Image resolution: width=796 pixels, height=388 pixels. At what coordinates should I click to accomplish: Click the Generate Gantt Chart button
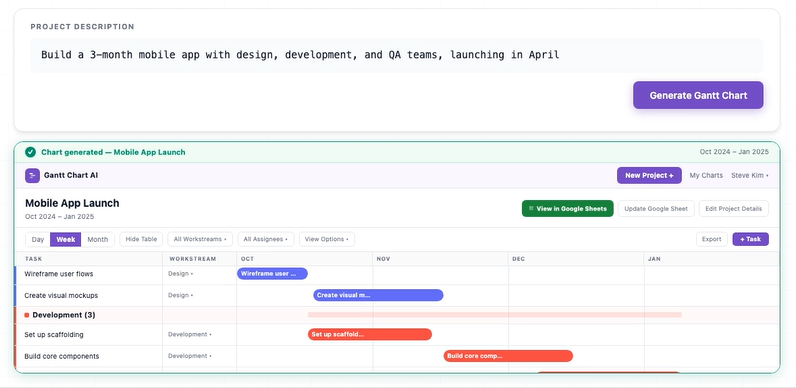tap(698, 95)
